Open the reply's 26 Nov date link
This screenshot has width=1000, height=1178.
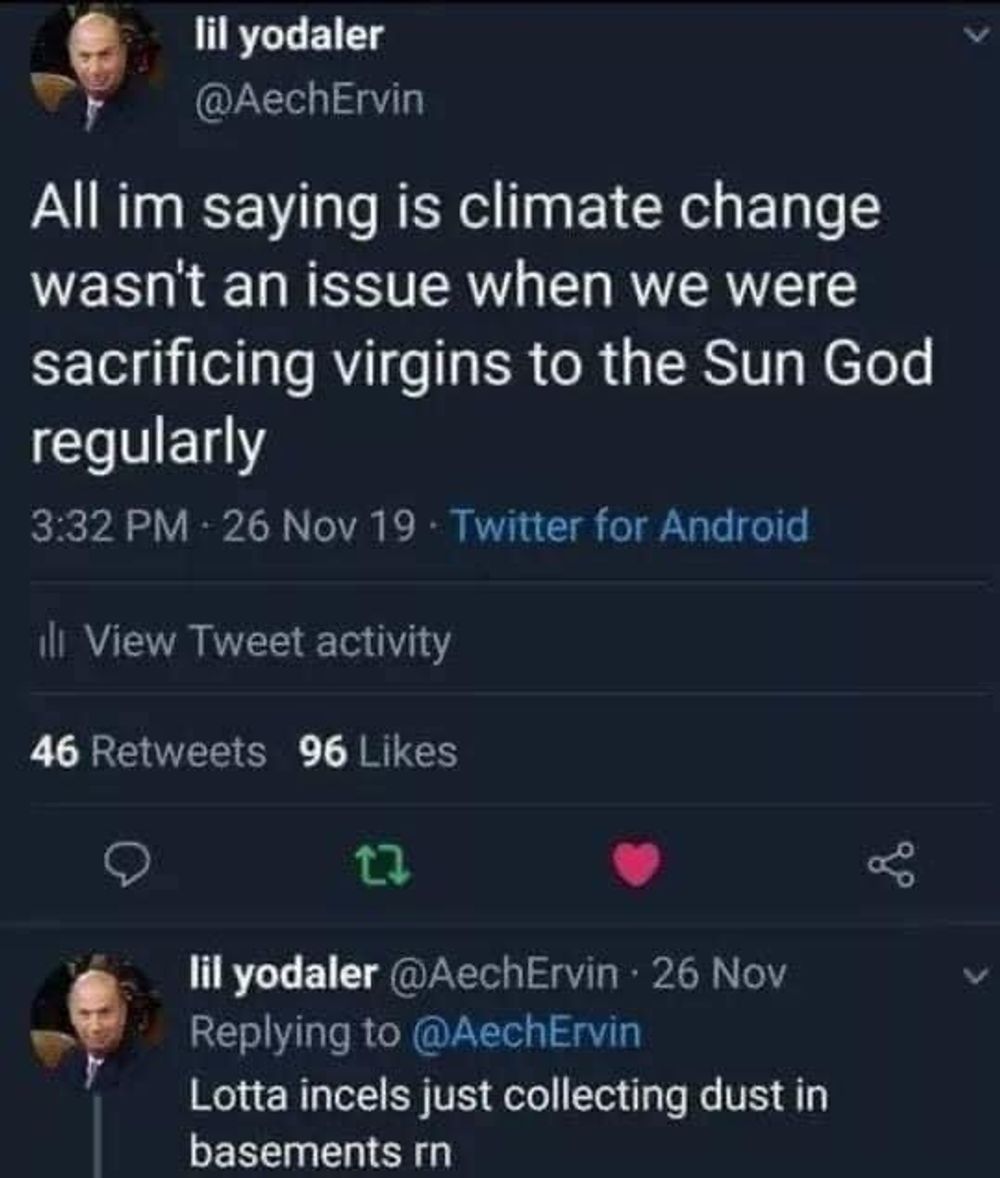point(718,972)
